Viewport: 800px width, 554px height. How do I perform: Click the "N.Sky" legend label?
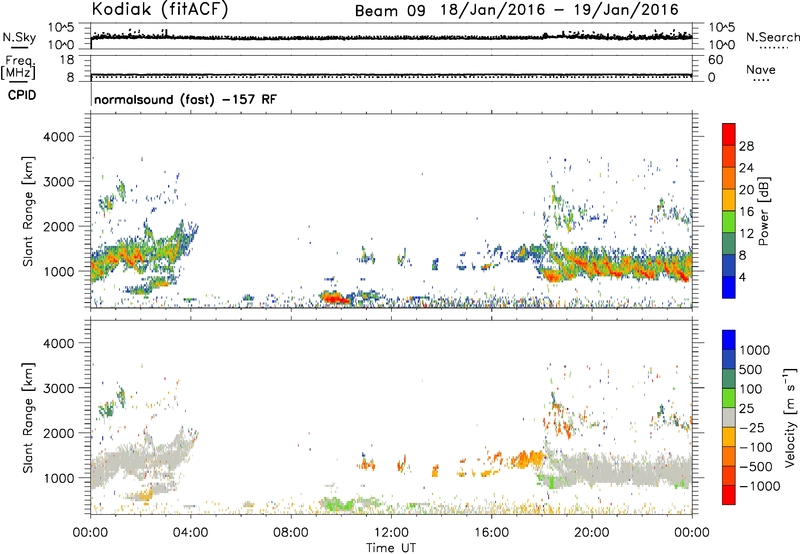[19, 37]
